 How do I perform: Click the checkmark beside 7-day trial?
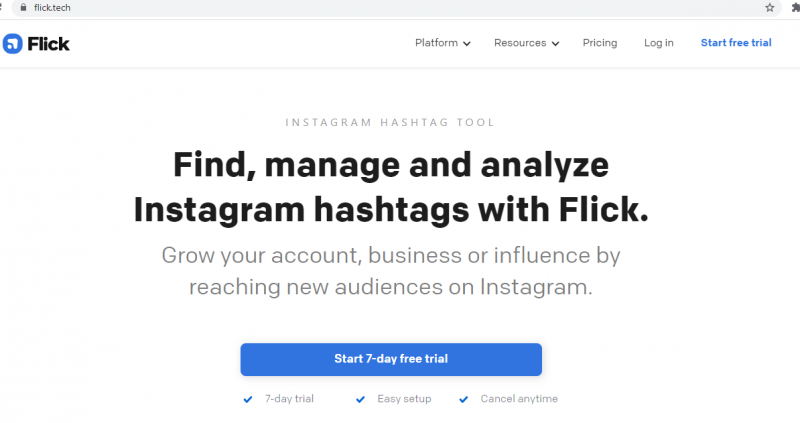pyautogui.click(x=248, y=399)
